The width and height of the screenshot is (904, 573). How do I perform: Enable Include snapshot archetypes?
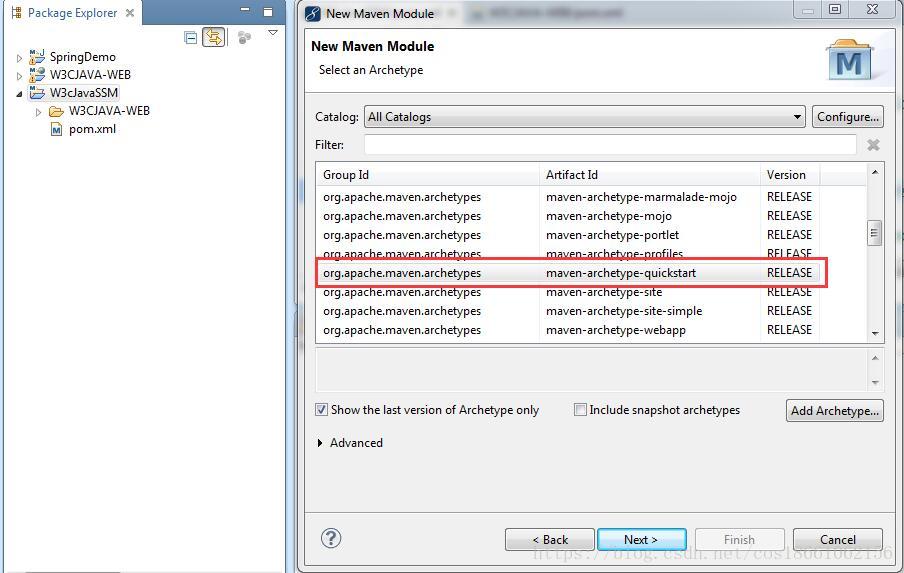point(580,410)
